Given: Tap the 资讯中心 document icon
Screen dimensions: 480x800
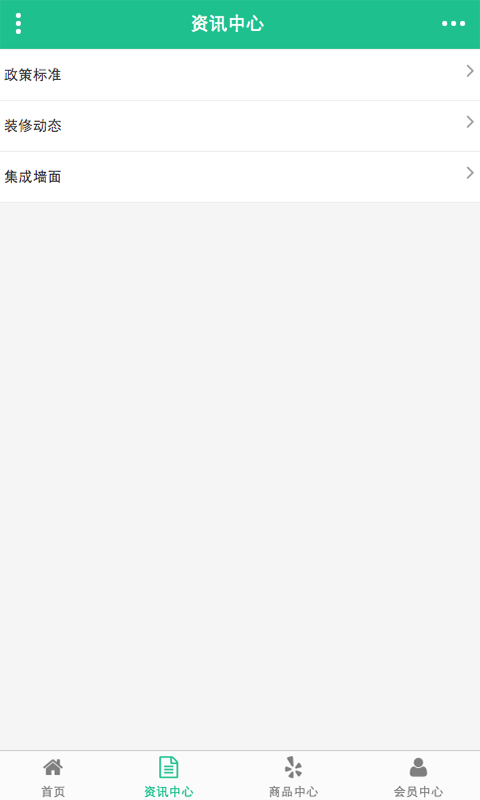Looking at the screenshot, I should [169, 767].
